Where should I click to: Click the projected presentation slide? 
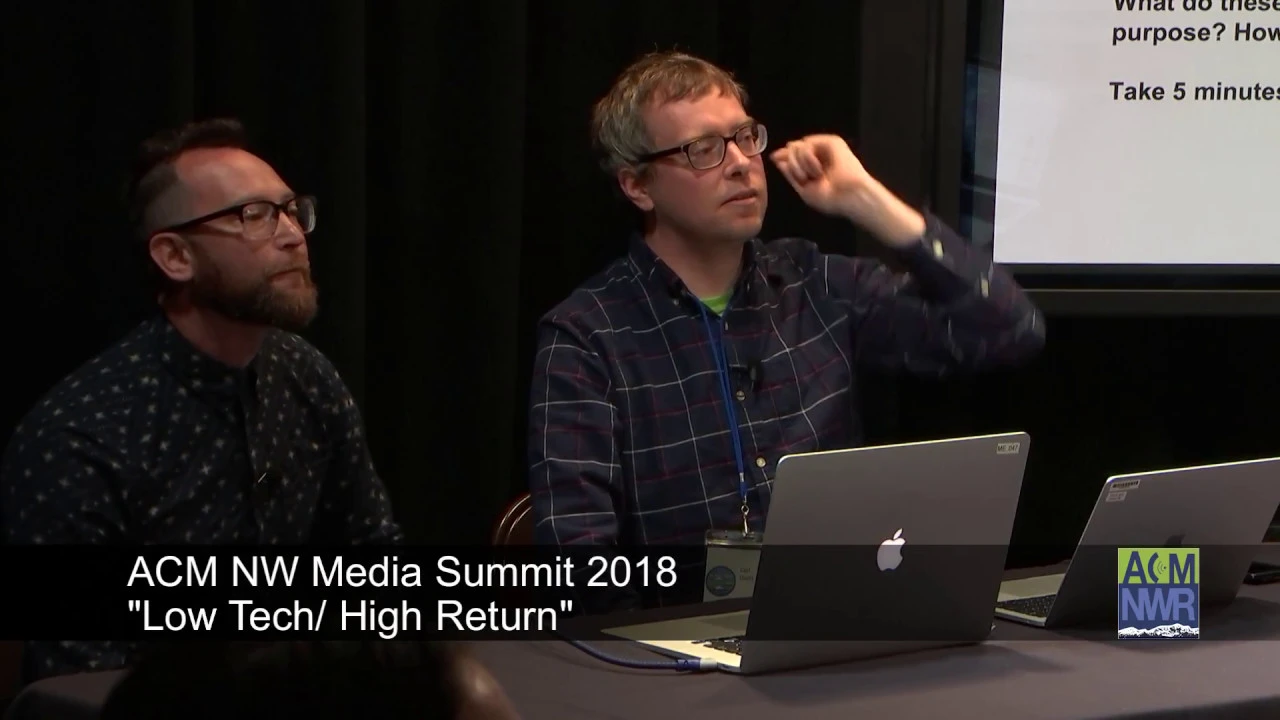(x=1136, y=131)
